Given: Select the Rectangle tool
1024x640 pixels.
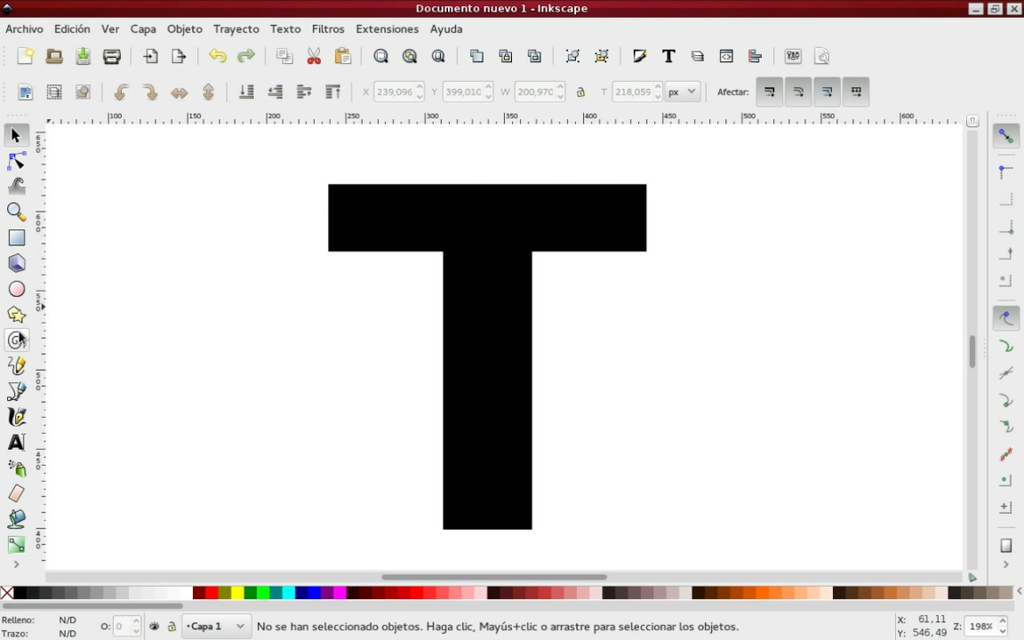Looking at the screenshot, I should pos(16,238).
